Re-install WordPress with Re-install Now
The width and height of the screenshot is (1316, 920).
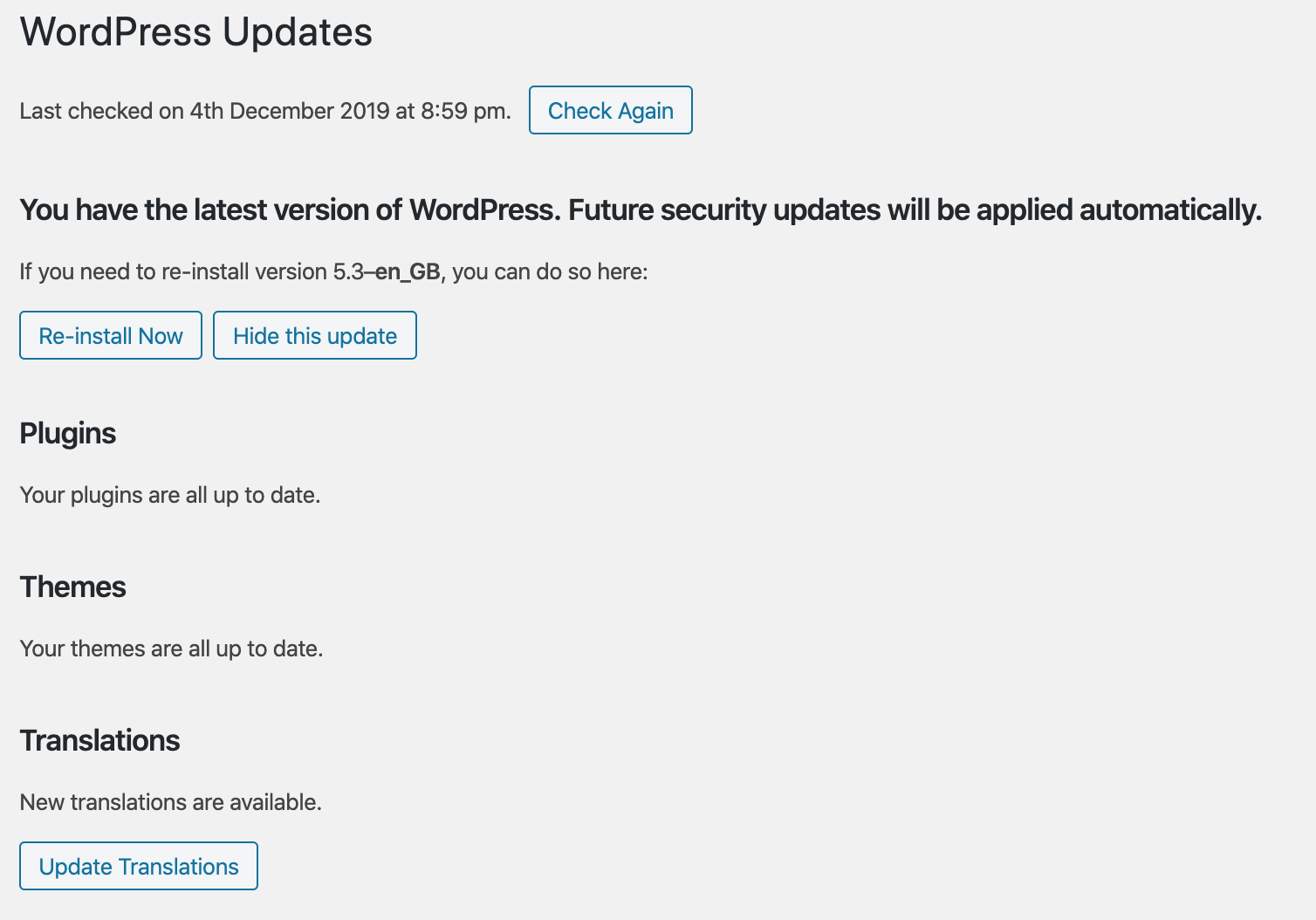coord(111,335)
